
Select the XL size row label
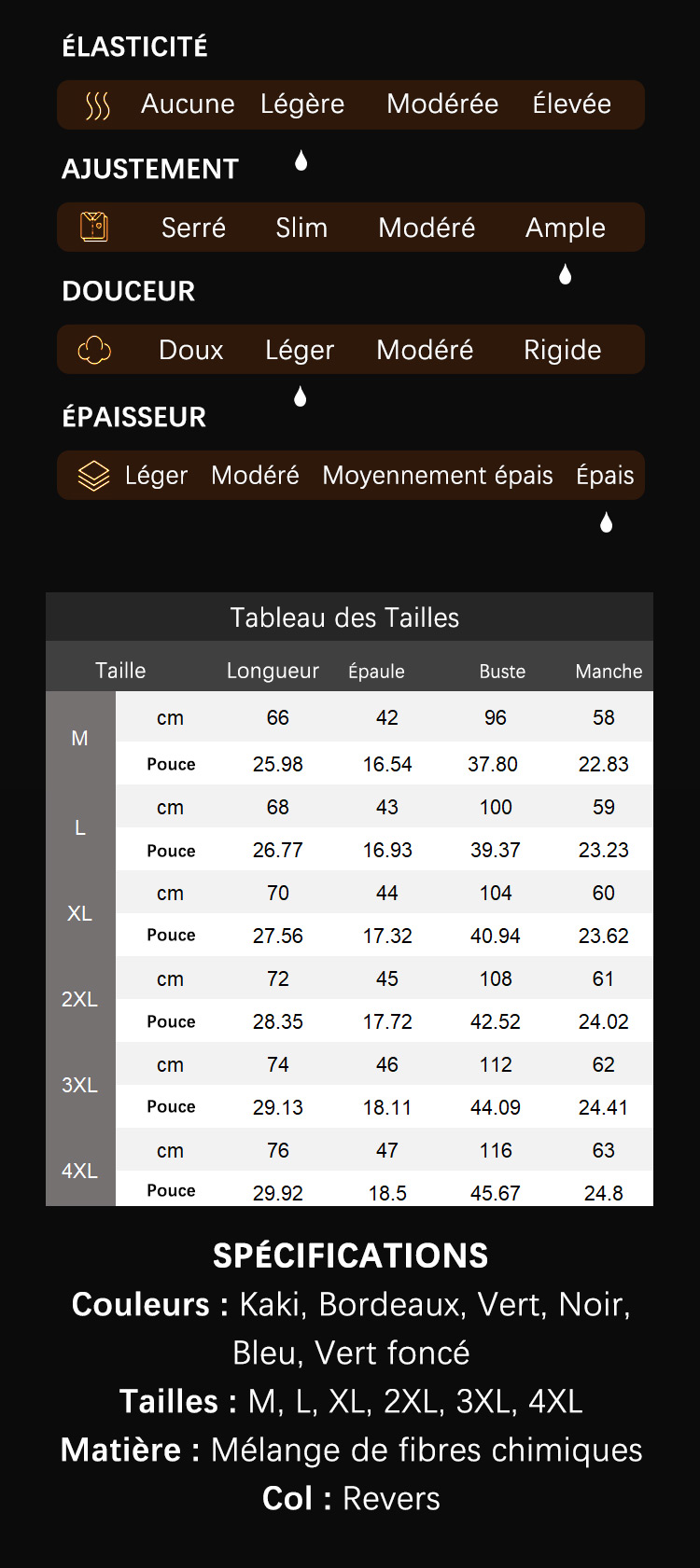(x=80, y=913)
